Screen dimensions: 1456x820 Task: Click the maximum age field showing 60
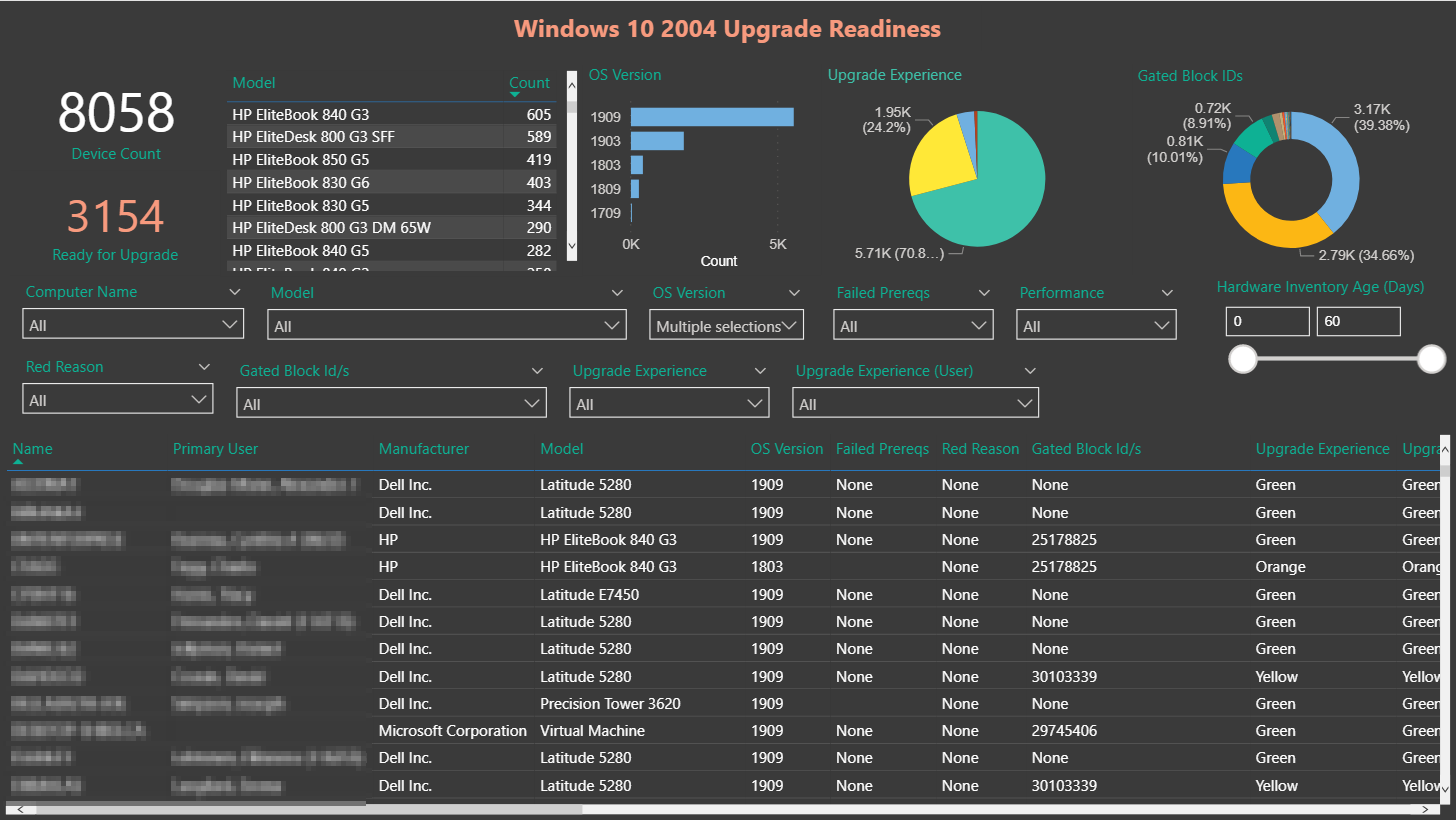[1358, 321]
